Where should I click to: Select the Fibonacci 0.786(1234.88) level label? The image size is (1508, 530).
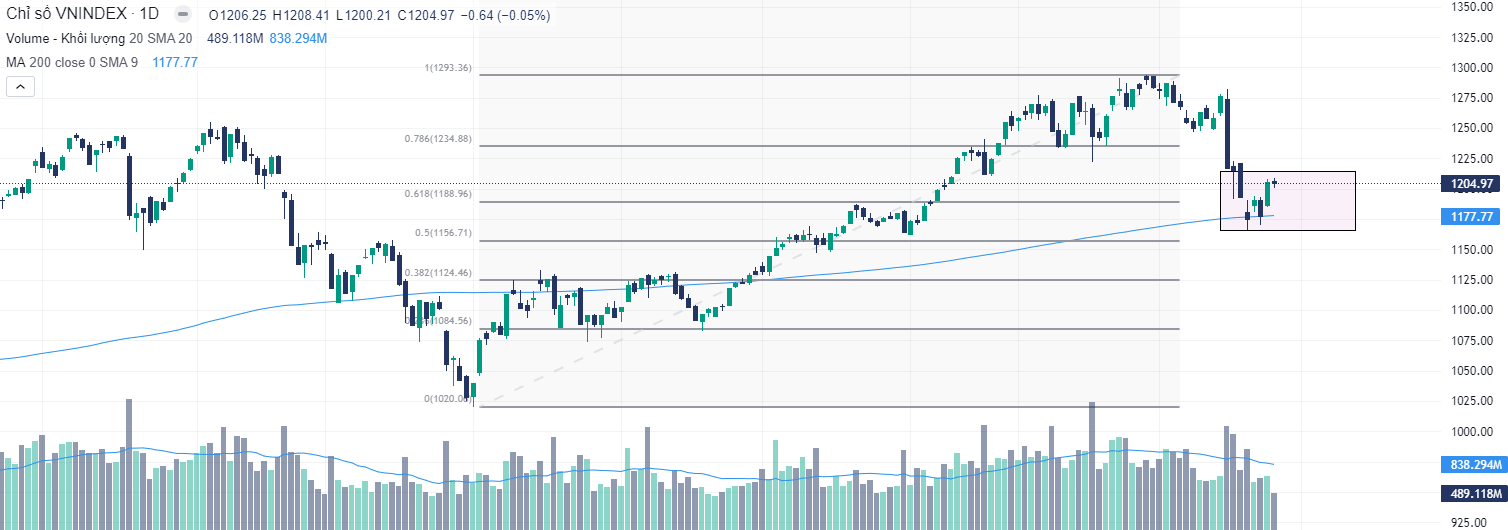click(438, 139)
